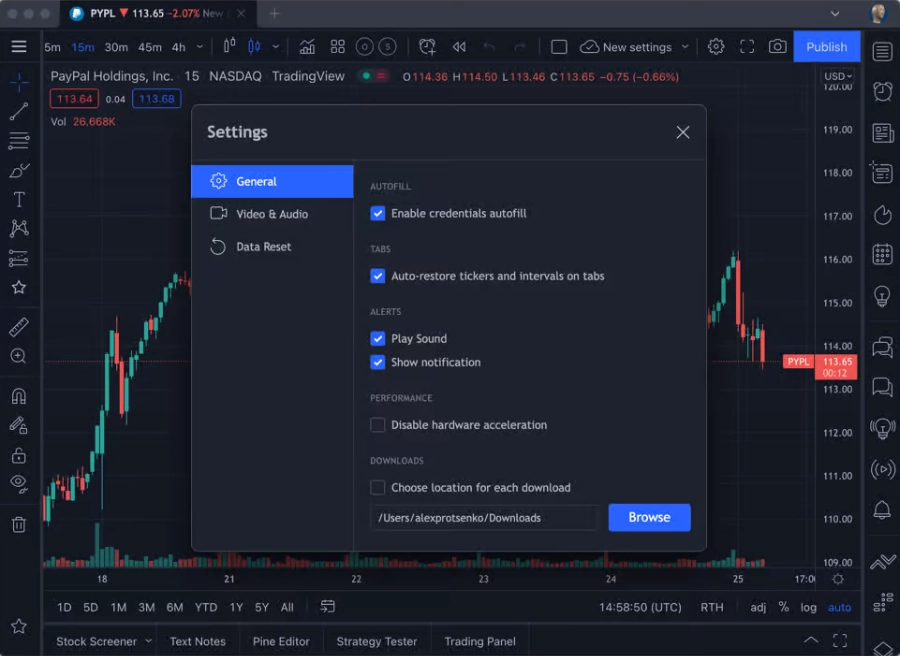Lock all drawing tools
The width and height of the screenshot is (900, 656).
[19, 456]
